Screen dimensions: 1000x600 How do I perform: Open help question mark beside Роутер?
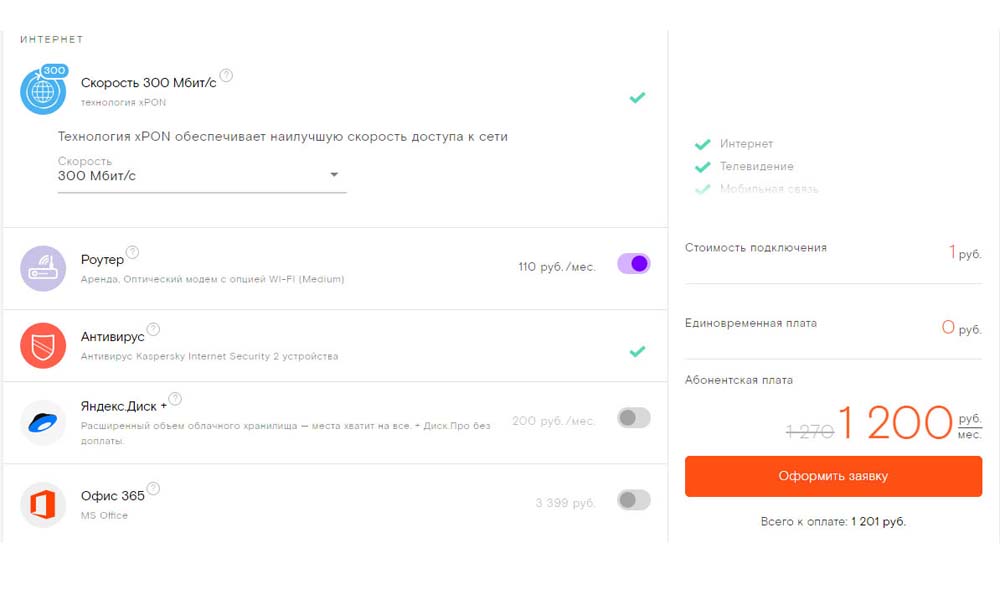(x=132, y=252)
